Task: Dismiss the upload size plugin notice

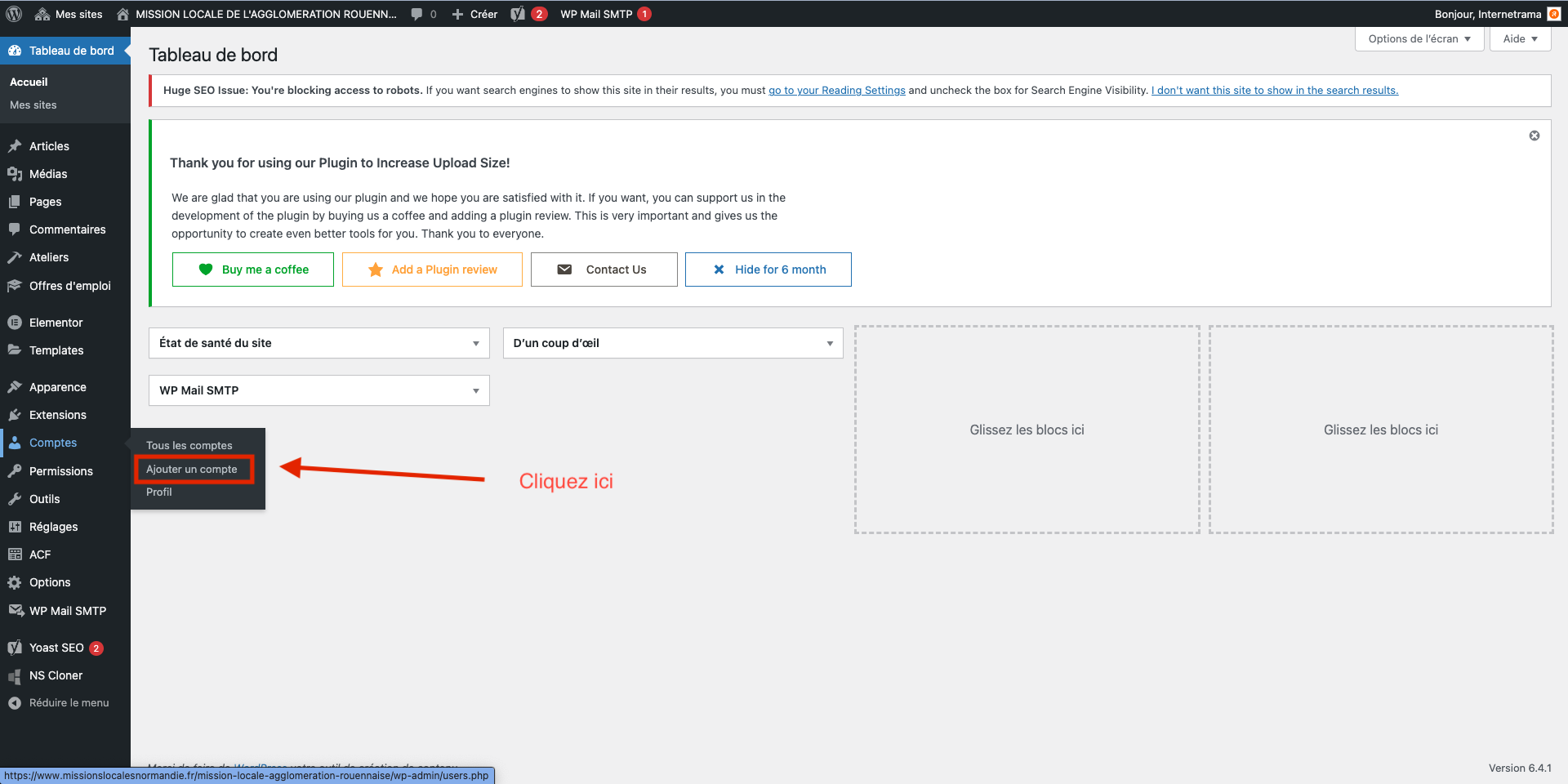Action: (x=1534, y=136)
